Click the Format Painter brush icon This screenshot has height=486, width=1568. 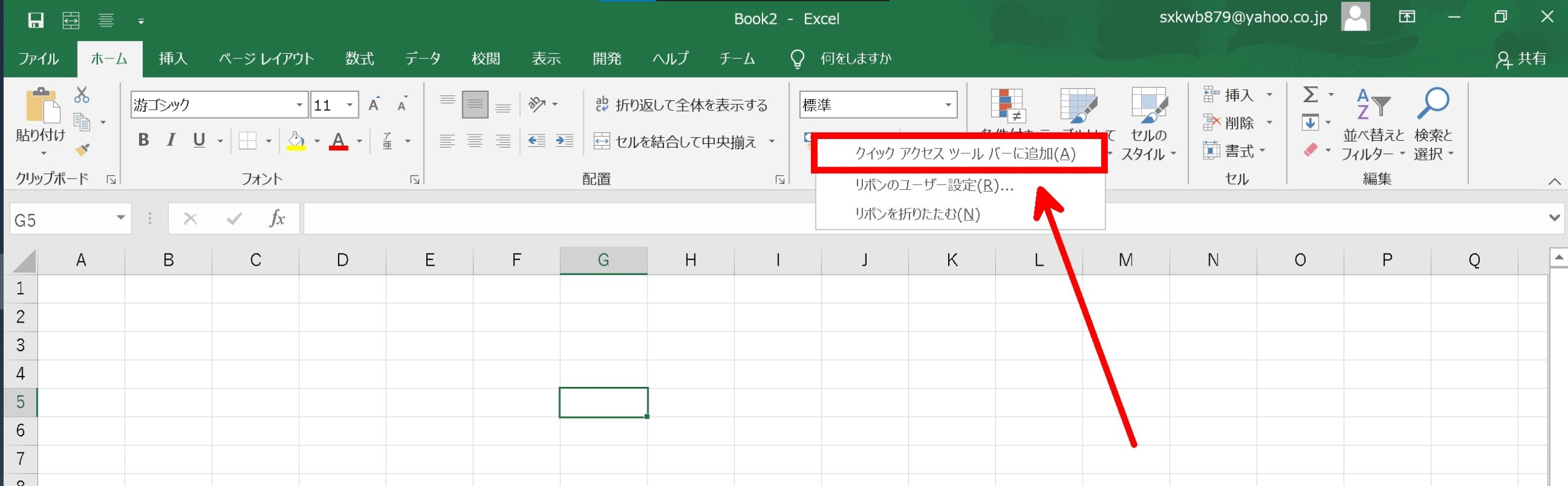point(82,149)
